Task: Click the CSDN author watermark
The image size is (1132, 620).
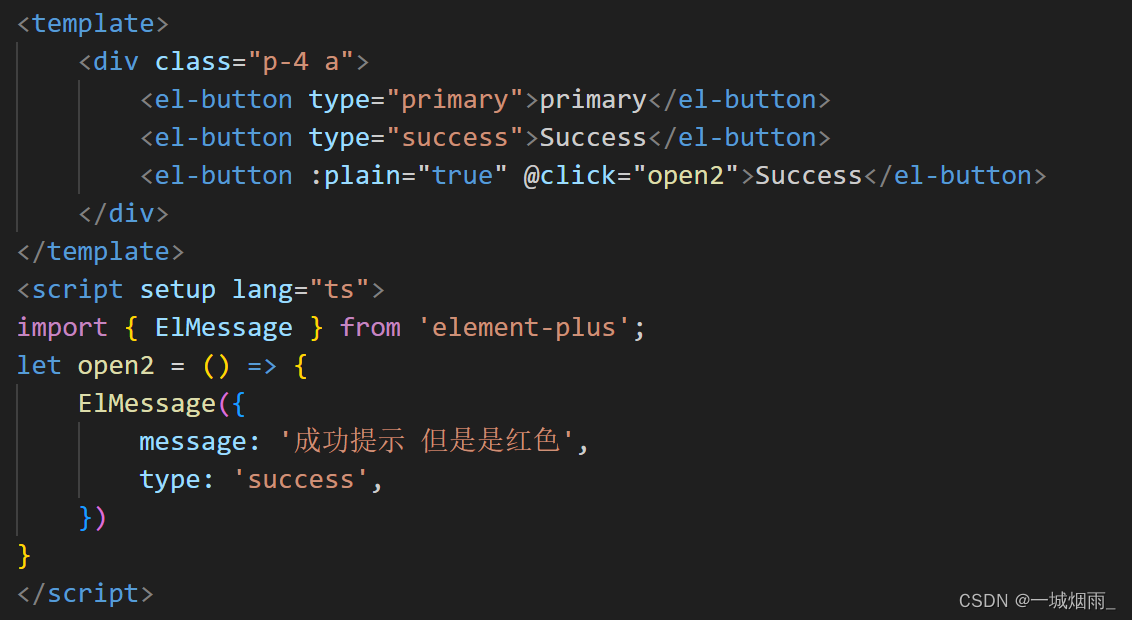Action: coord(1036,600)
